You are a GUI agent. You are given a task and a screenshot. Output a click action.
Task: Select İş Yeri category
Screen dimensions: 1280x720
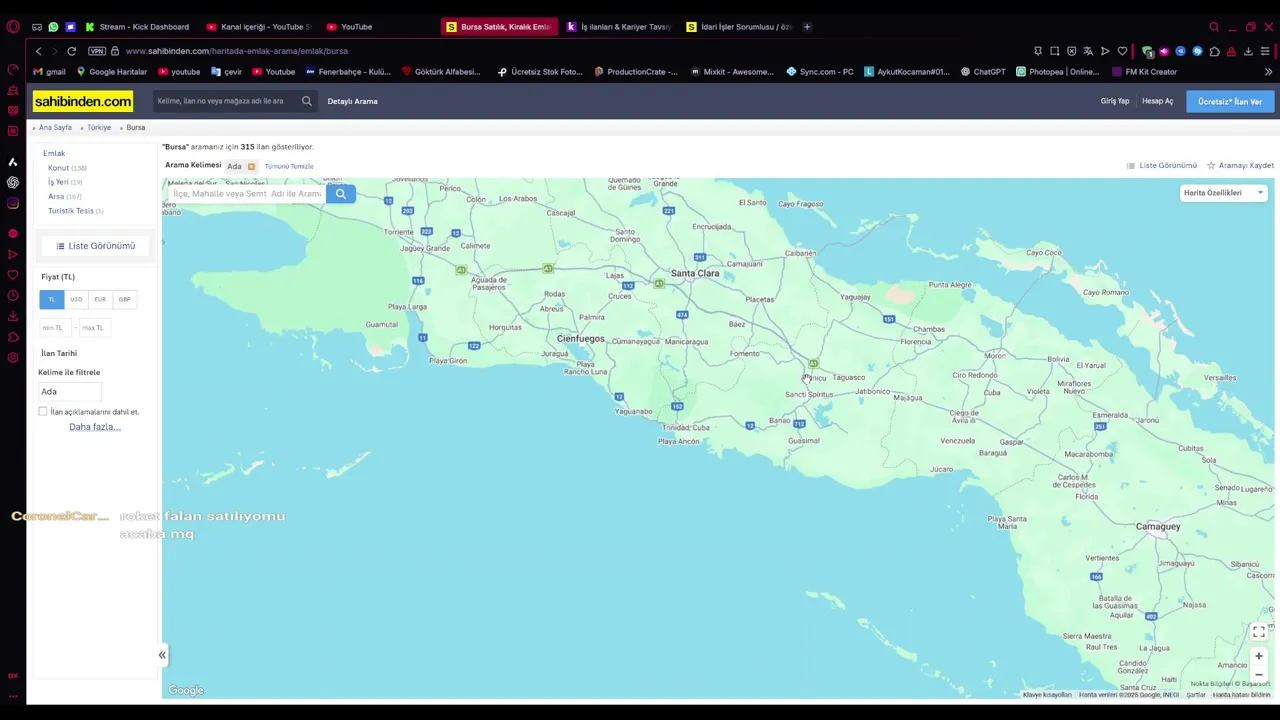58,182
